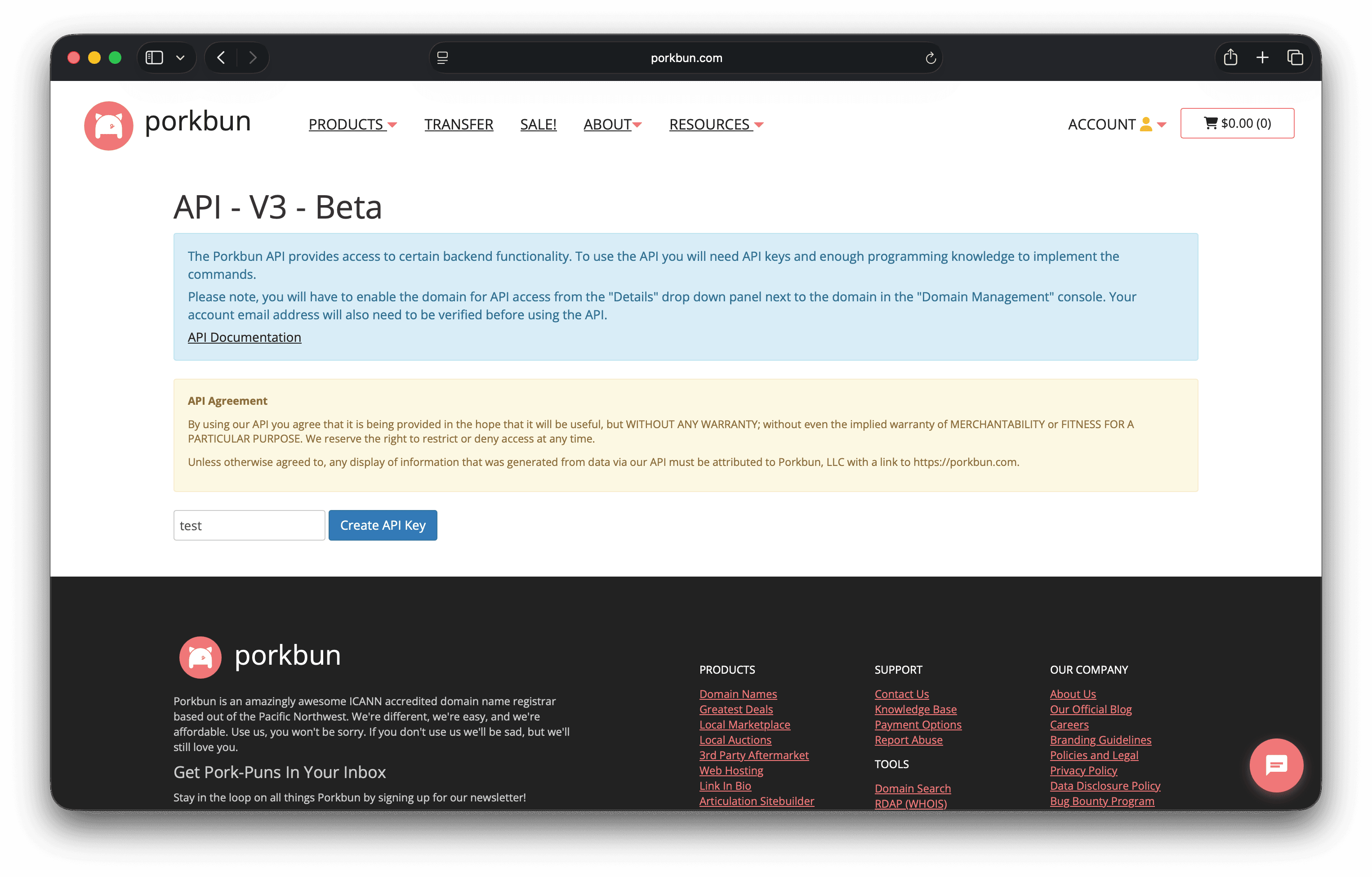
Task: Open a new browser tab
Action: pos(1263,57)
